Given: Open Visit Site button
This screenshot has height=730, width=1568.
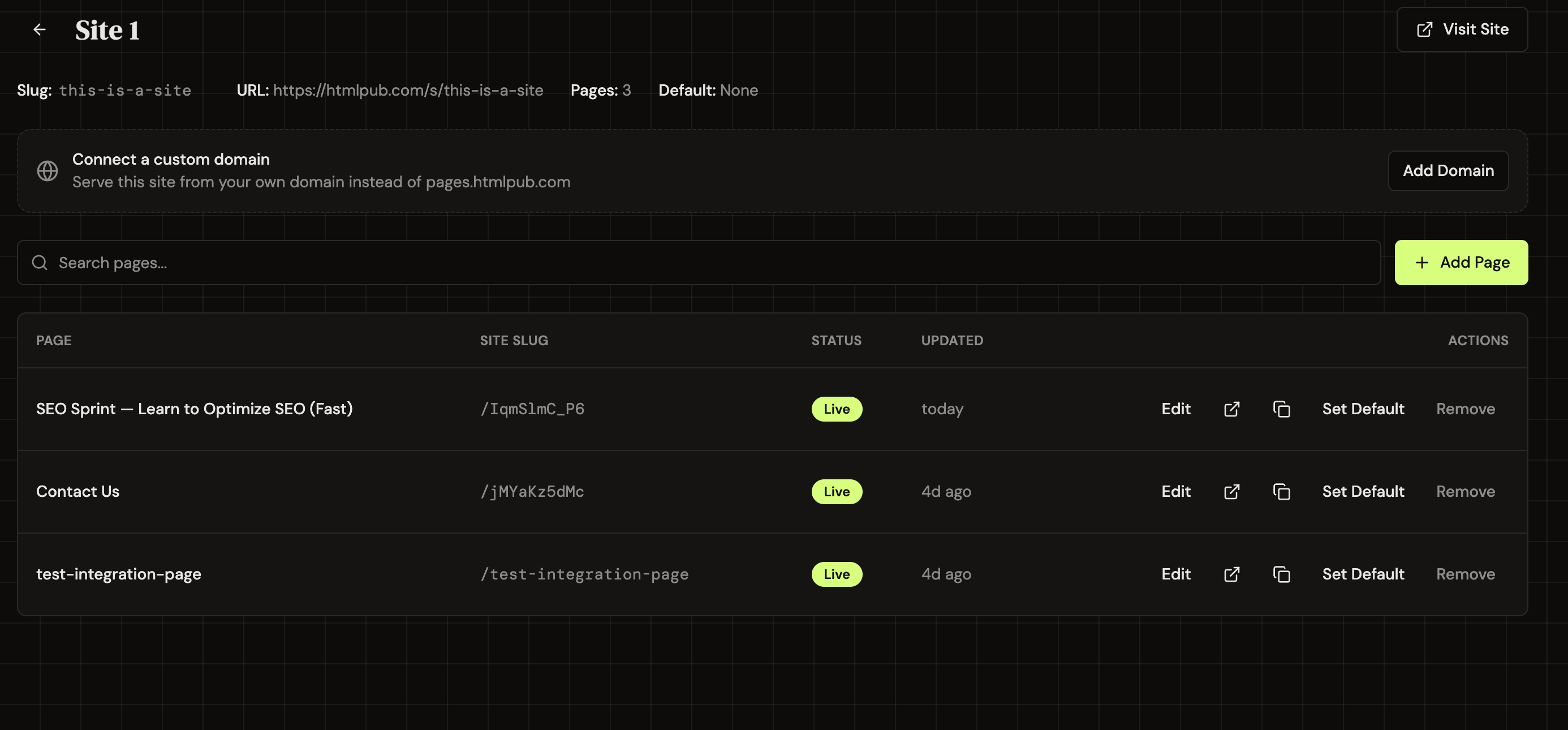Looking at the screenshot, I should pos(1462,29).
